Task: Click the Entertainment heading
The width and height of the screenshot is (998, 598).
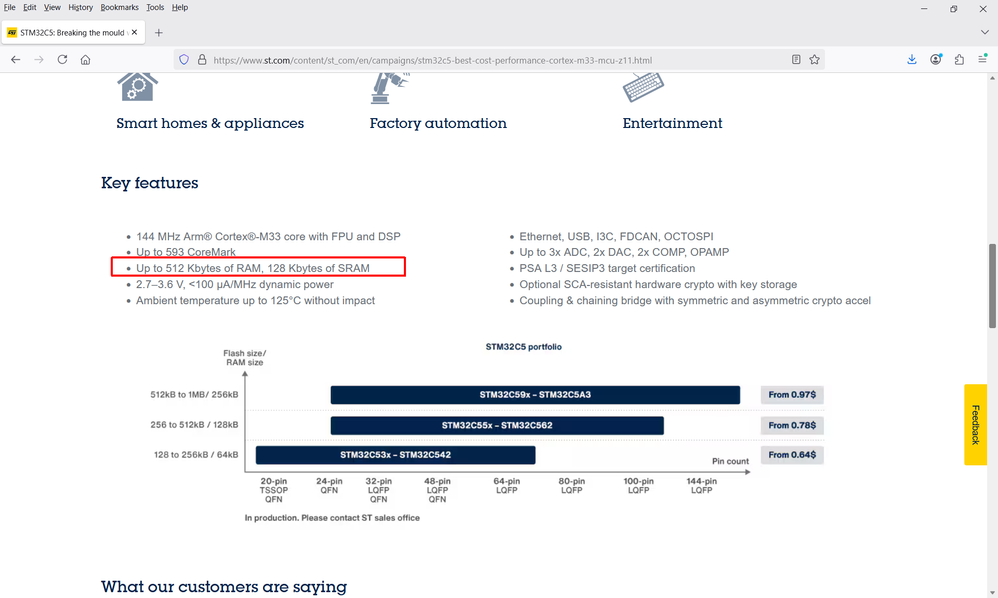Action: 672,123
